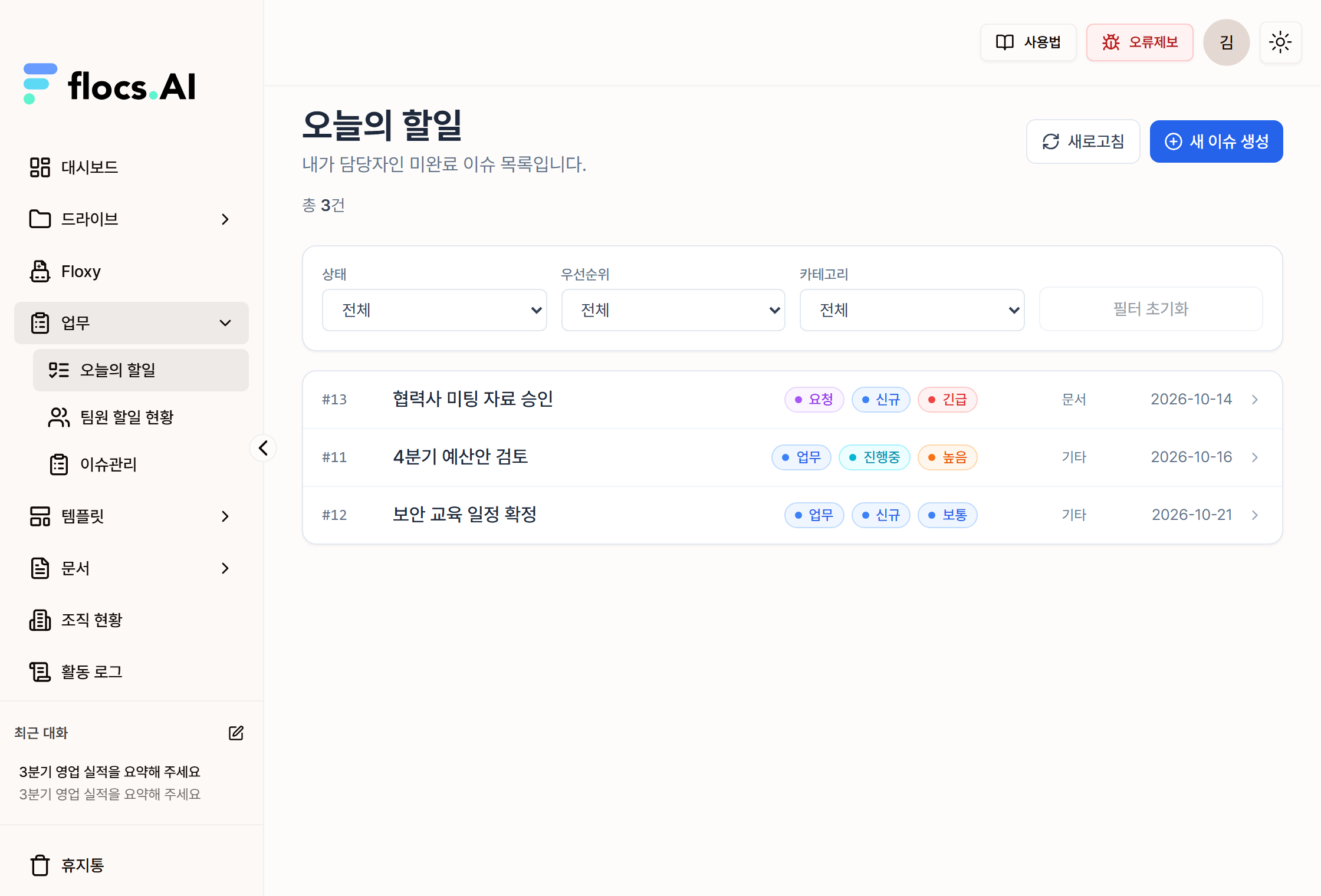
Task: Click the 새 이슈 생성 button
Action: (1217, 141)
